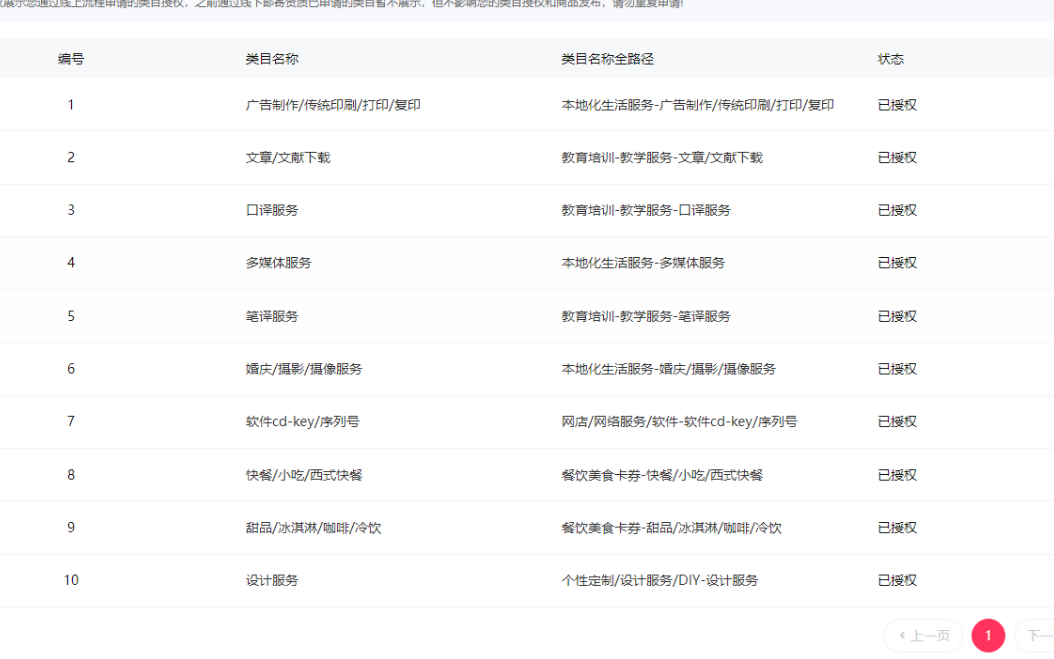Click the previous page button 上一页
This screenshot has height=659, width=1054.
tap(923, 636)
